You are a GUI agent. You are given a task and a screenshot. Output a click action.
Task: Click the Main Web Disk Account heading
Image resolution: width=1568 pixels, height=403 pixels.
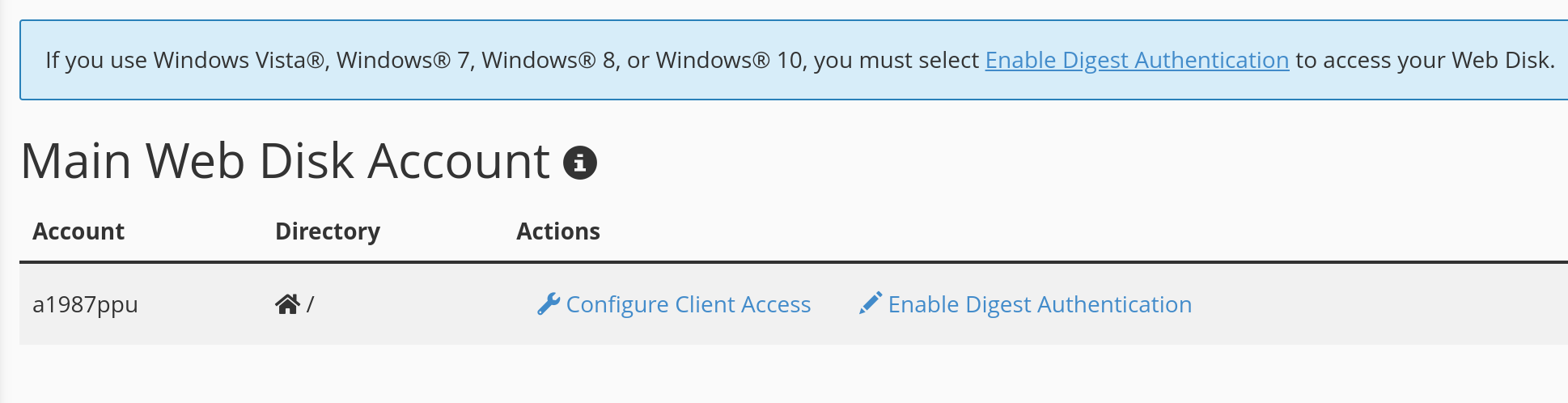[285, 161]
